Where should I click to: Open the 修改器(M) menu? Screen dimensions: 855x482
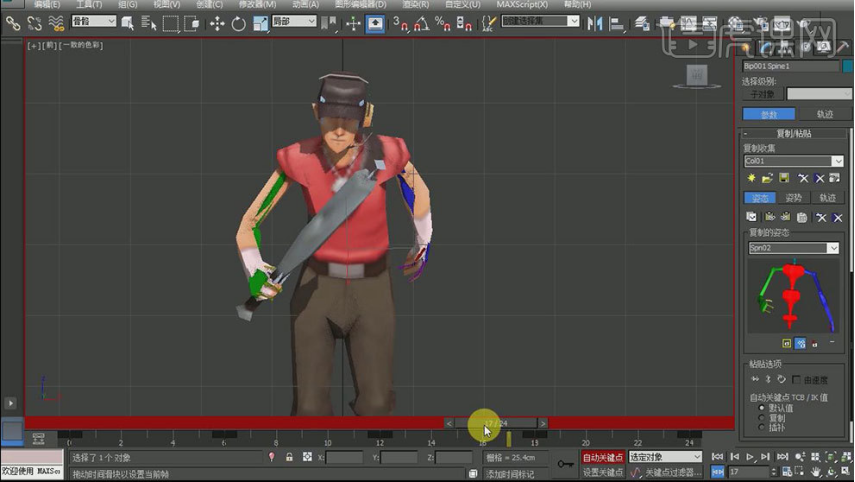(x=257, y=4)
